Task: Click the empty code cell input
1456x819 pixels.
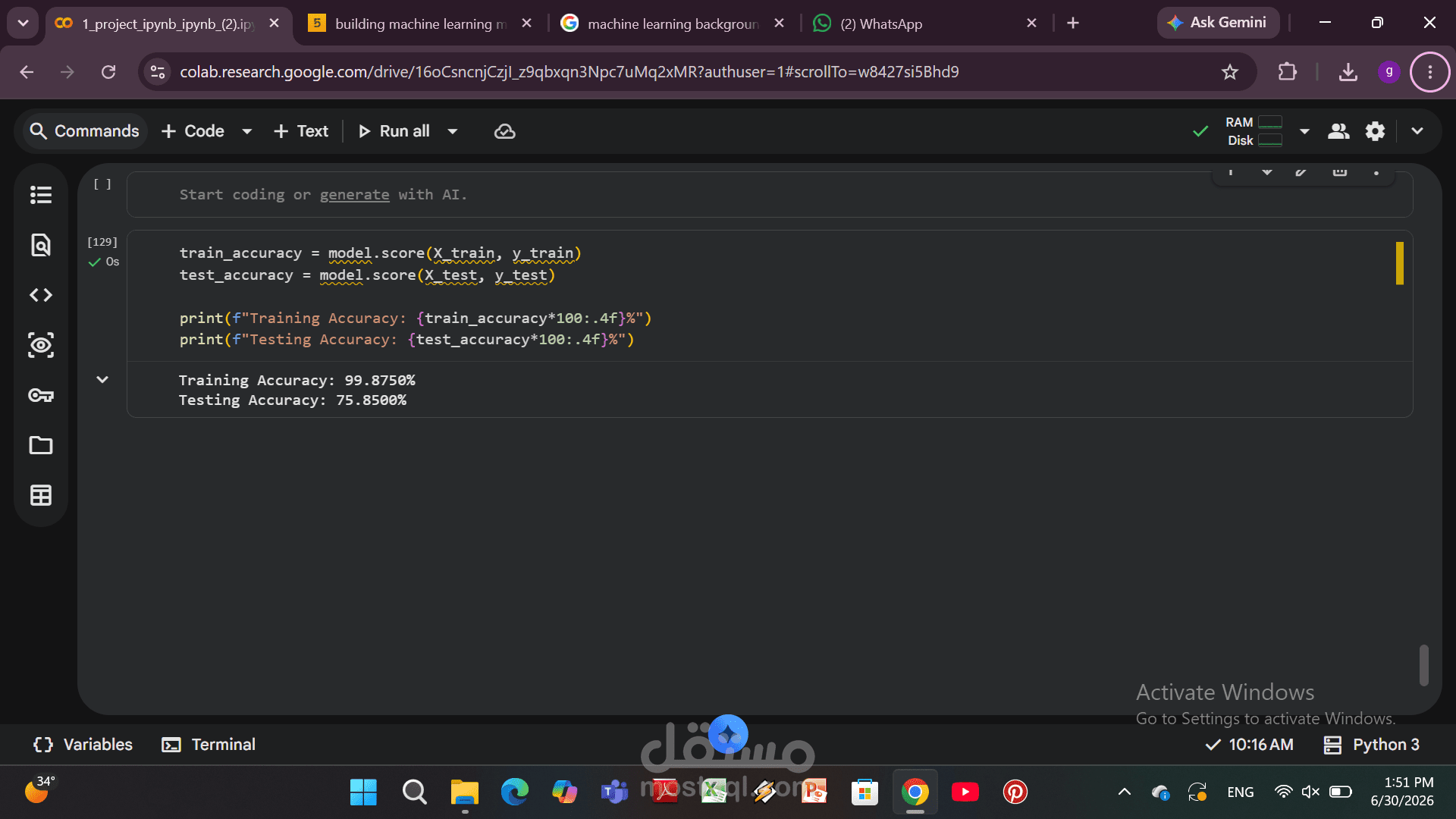Action: point(770,195)
